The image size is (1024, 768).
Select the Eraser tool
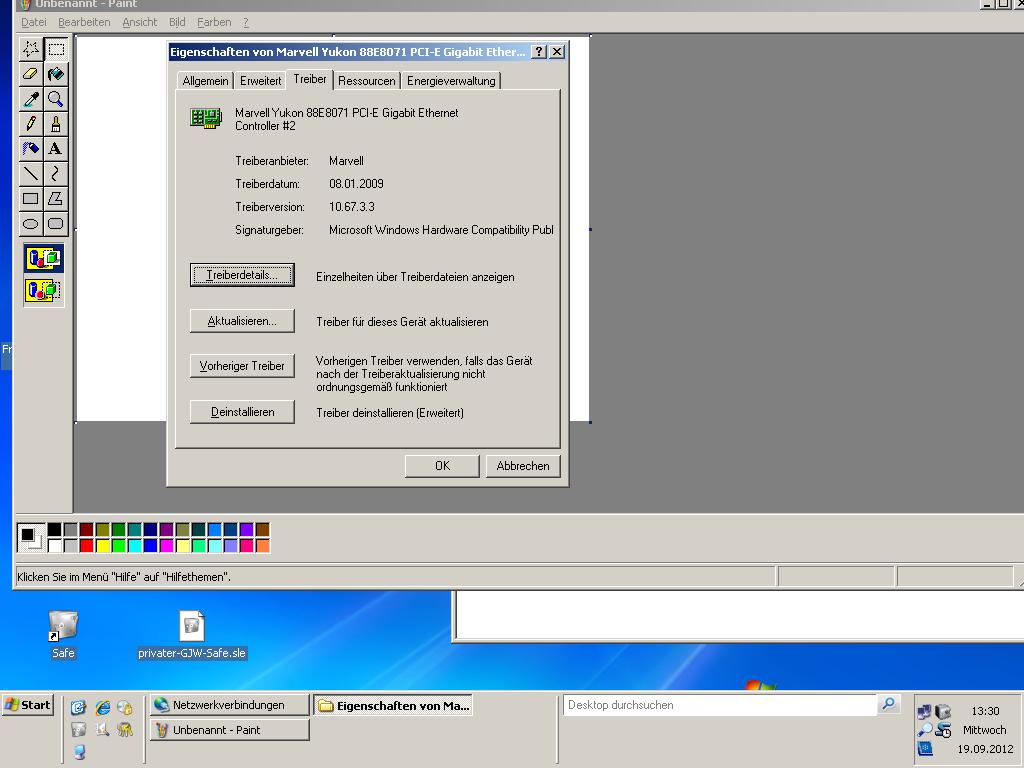[x=31, y=74]
